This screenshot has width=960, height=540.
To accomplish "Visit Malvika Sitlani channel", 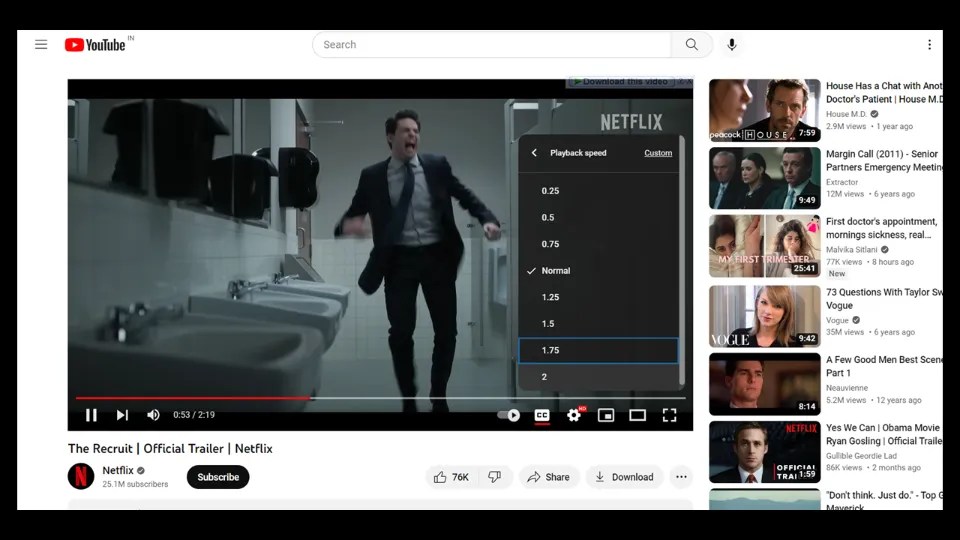I will [x=852, y=249].
